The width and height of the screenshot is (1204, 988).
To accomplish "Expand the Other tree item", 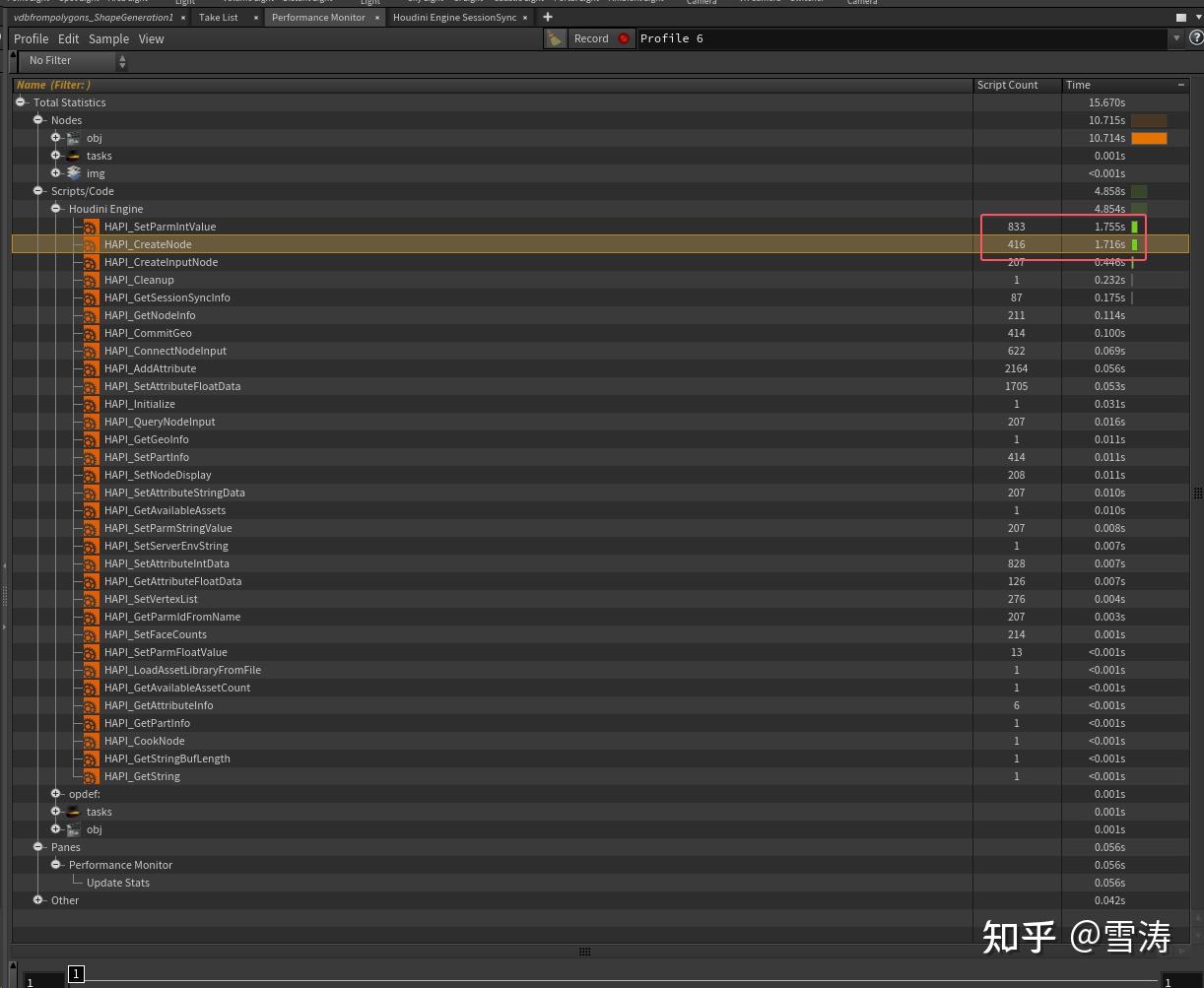I will [38, 900].
